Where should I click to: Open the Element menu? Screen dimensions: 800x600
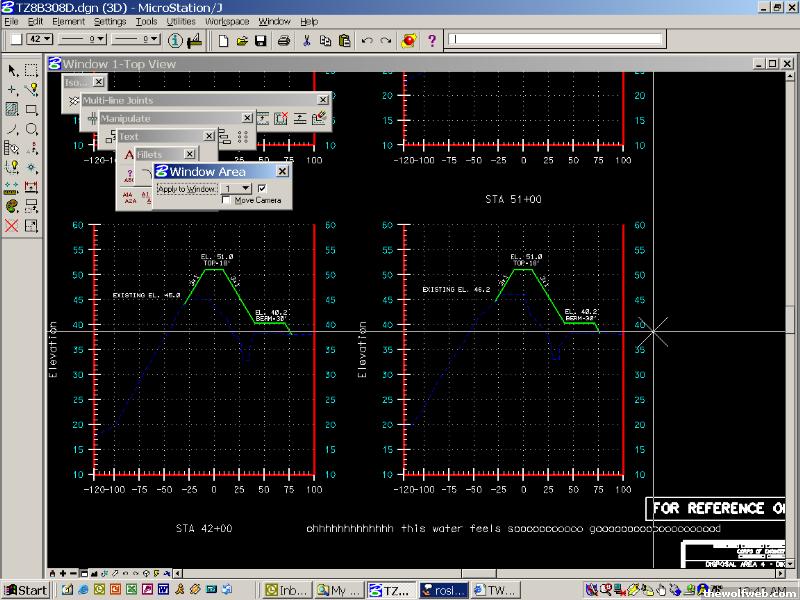pyautogui.click(x=68, y=21)
